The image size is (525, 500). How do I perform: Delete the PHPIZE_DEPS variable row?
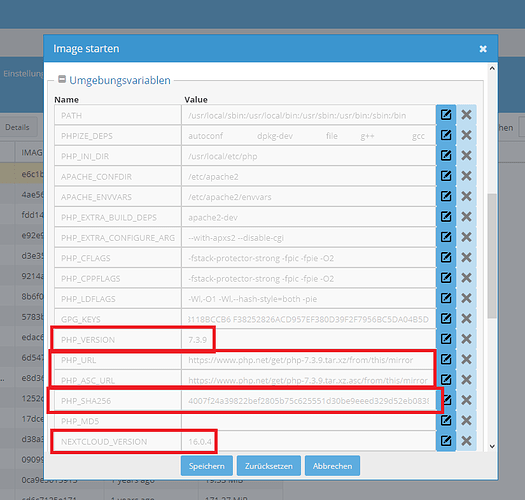(466, 135)
